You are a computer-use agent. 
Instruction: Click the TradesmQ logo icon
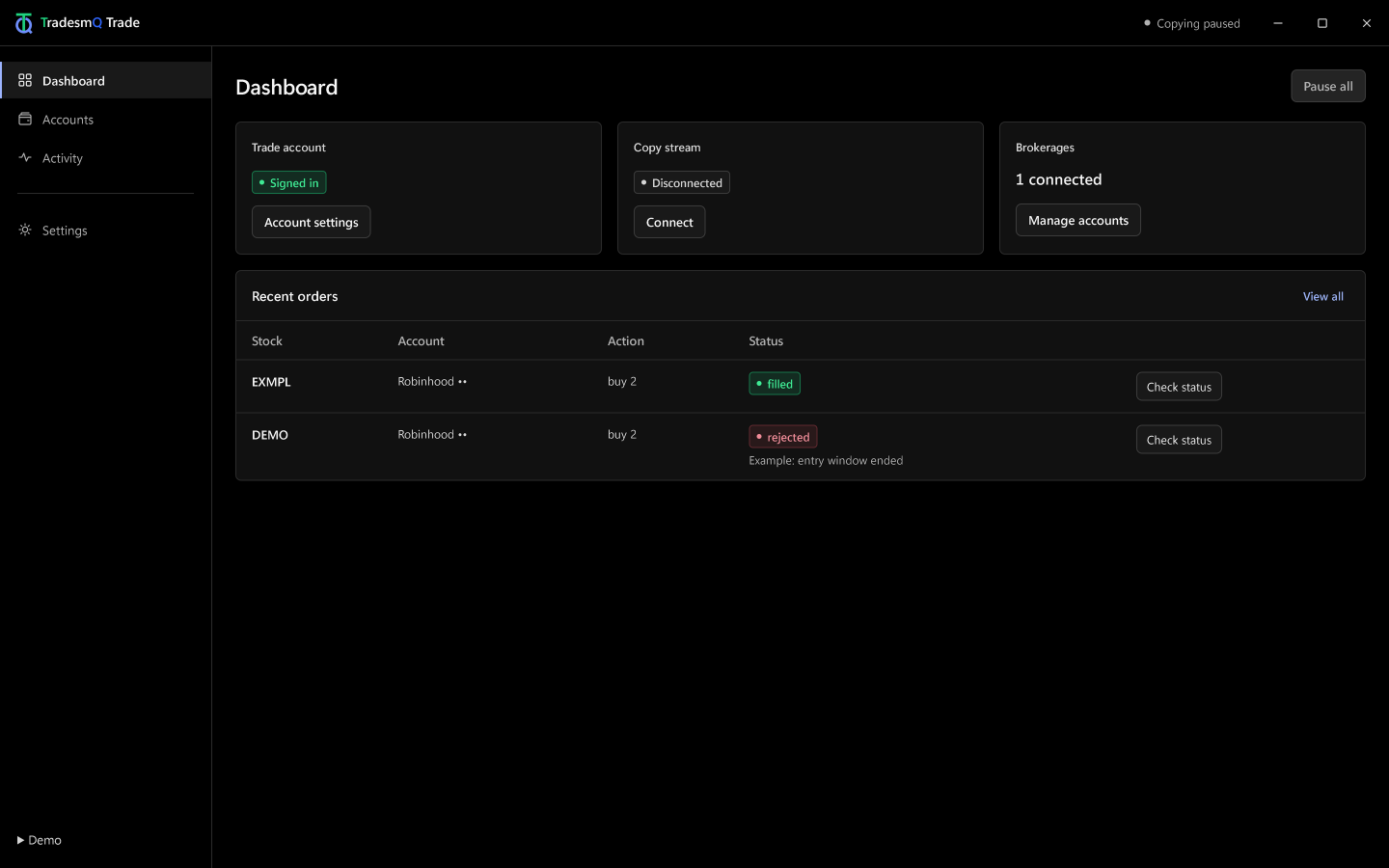pos(24,23)
